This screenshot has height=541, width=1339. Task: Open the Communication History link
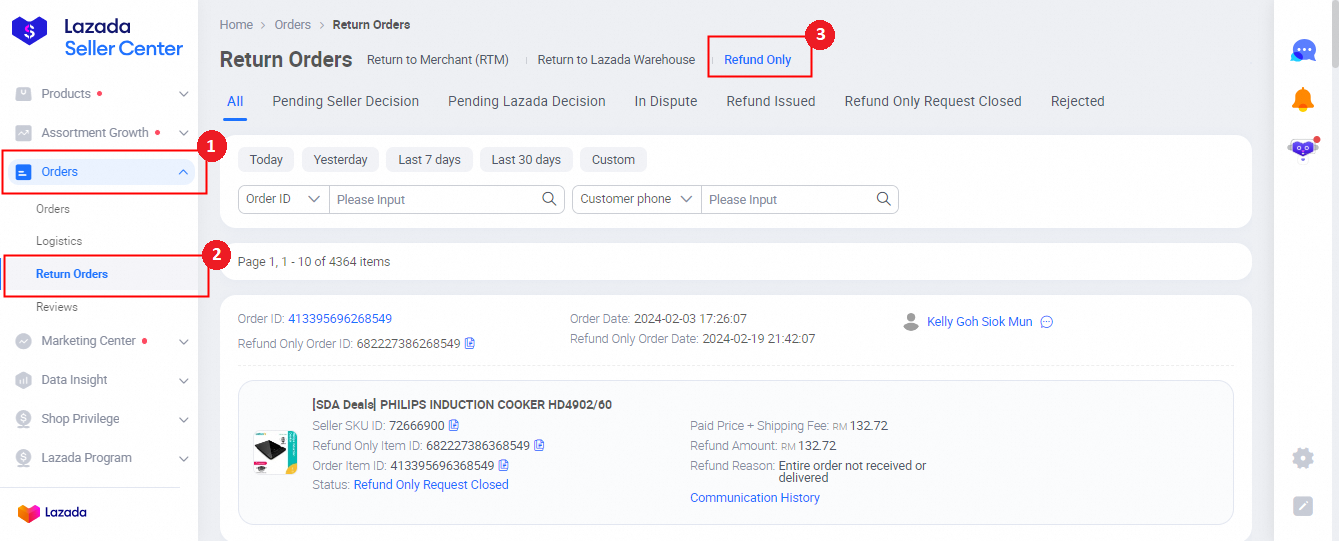(754, 498)
